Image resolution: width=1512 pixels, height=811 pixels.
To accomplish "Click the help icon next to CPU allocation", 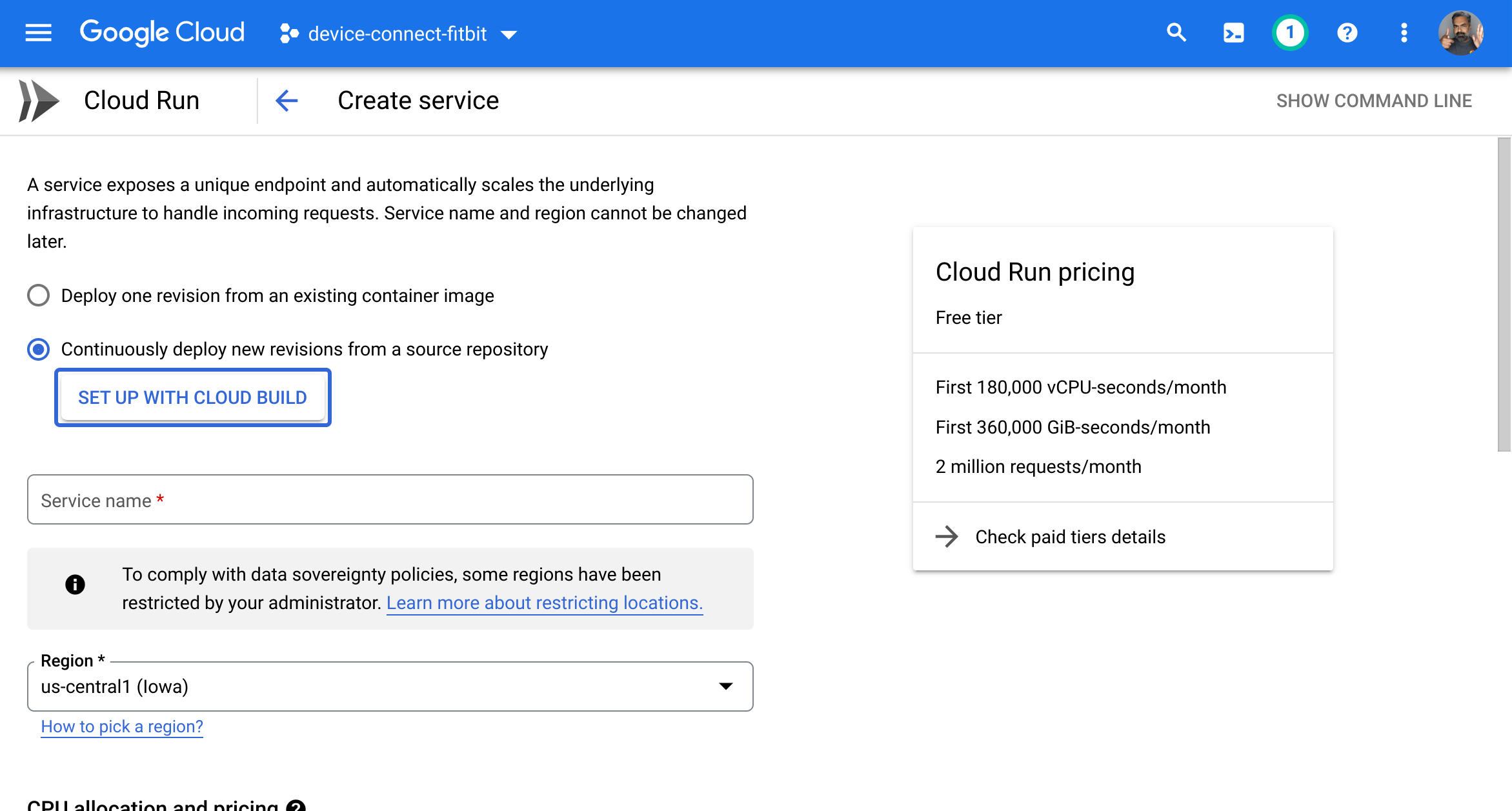I will 296,805.
